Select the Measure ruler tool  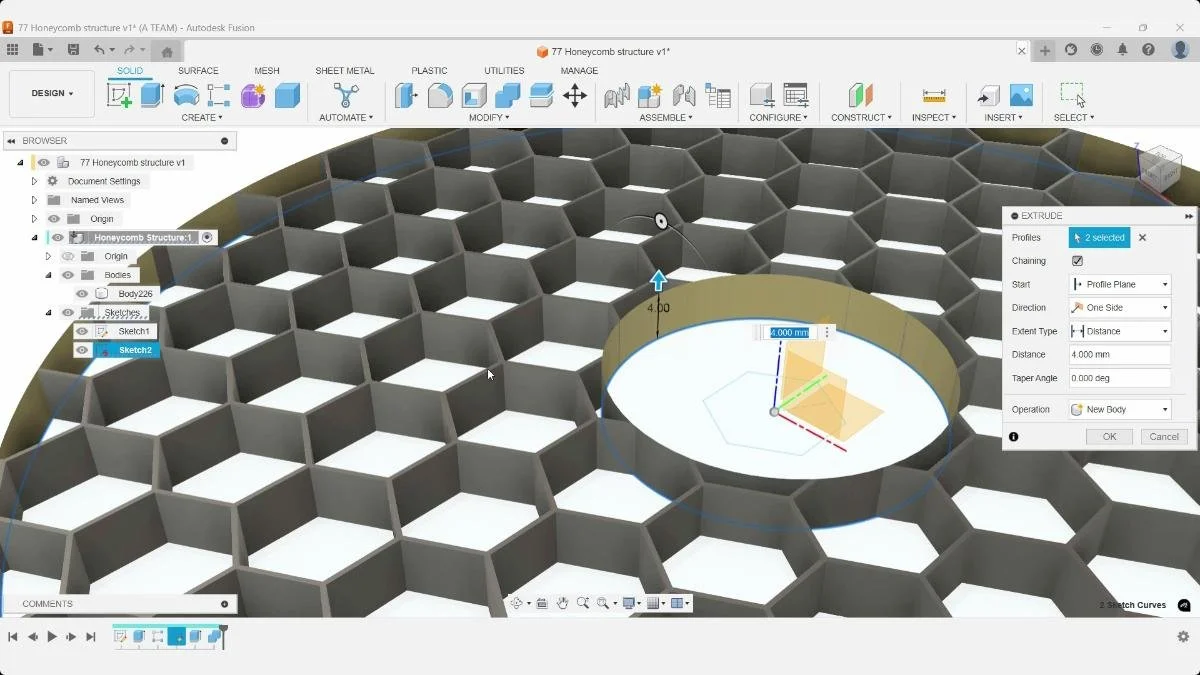tap(934, 95)
